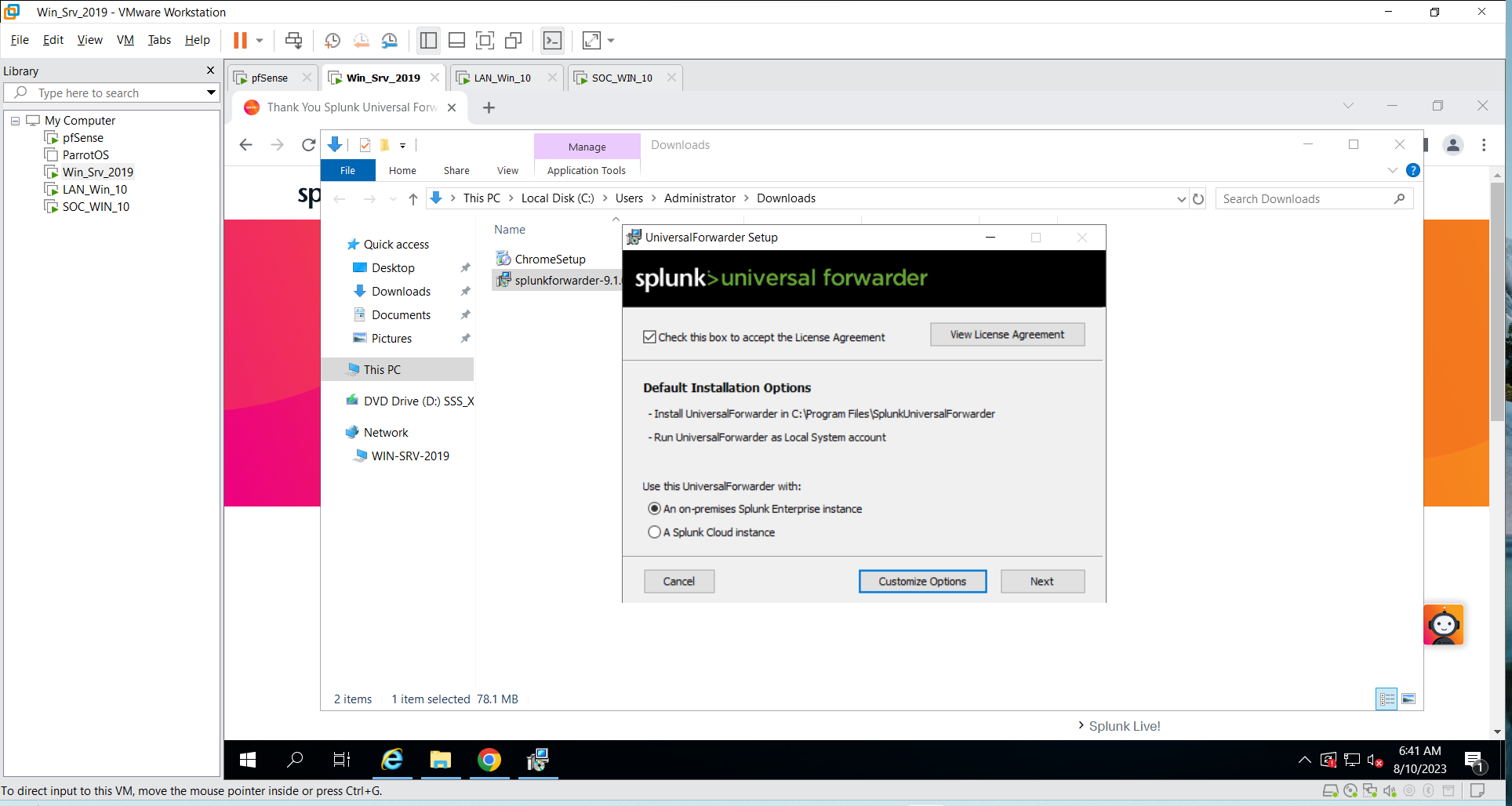Viewport: 1512px width, 806px height.
Task: Open the stretch guest dropdown arrow
Action: [x=611, y=40]
